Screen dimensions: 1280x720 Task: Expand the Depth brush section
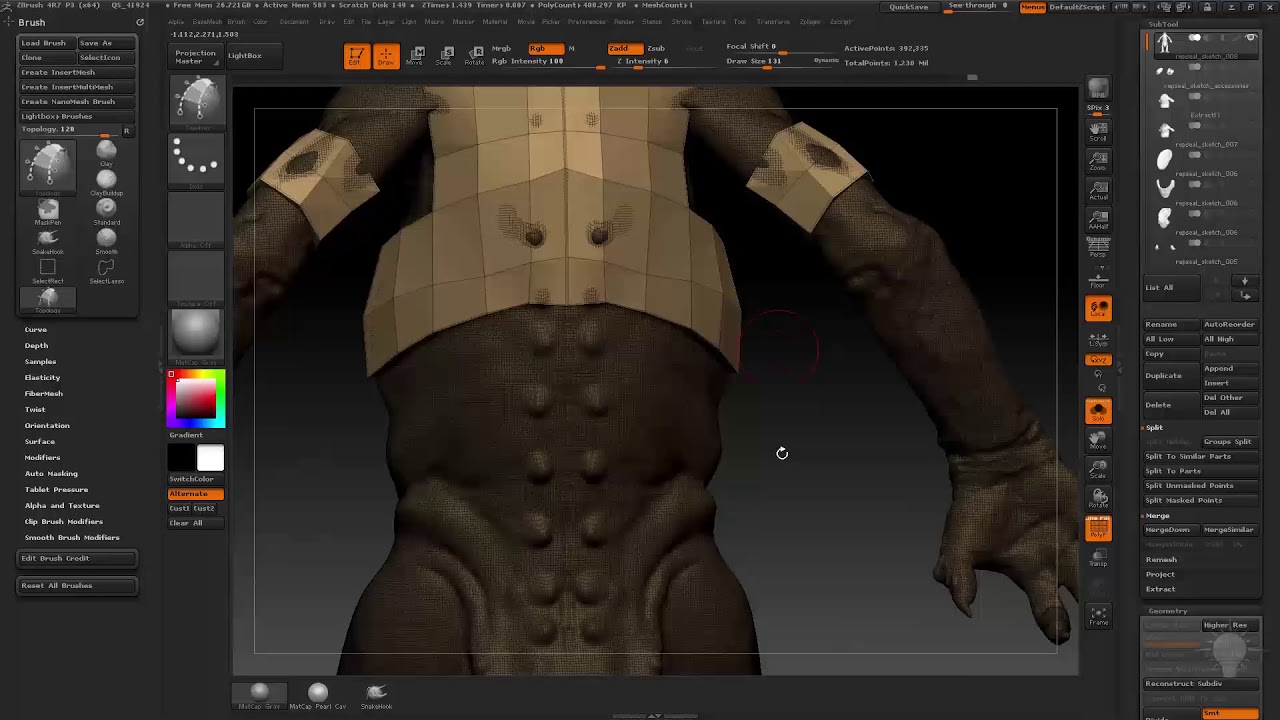pos(36,345)
